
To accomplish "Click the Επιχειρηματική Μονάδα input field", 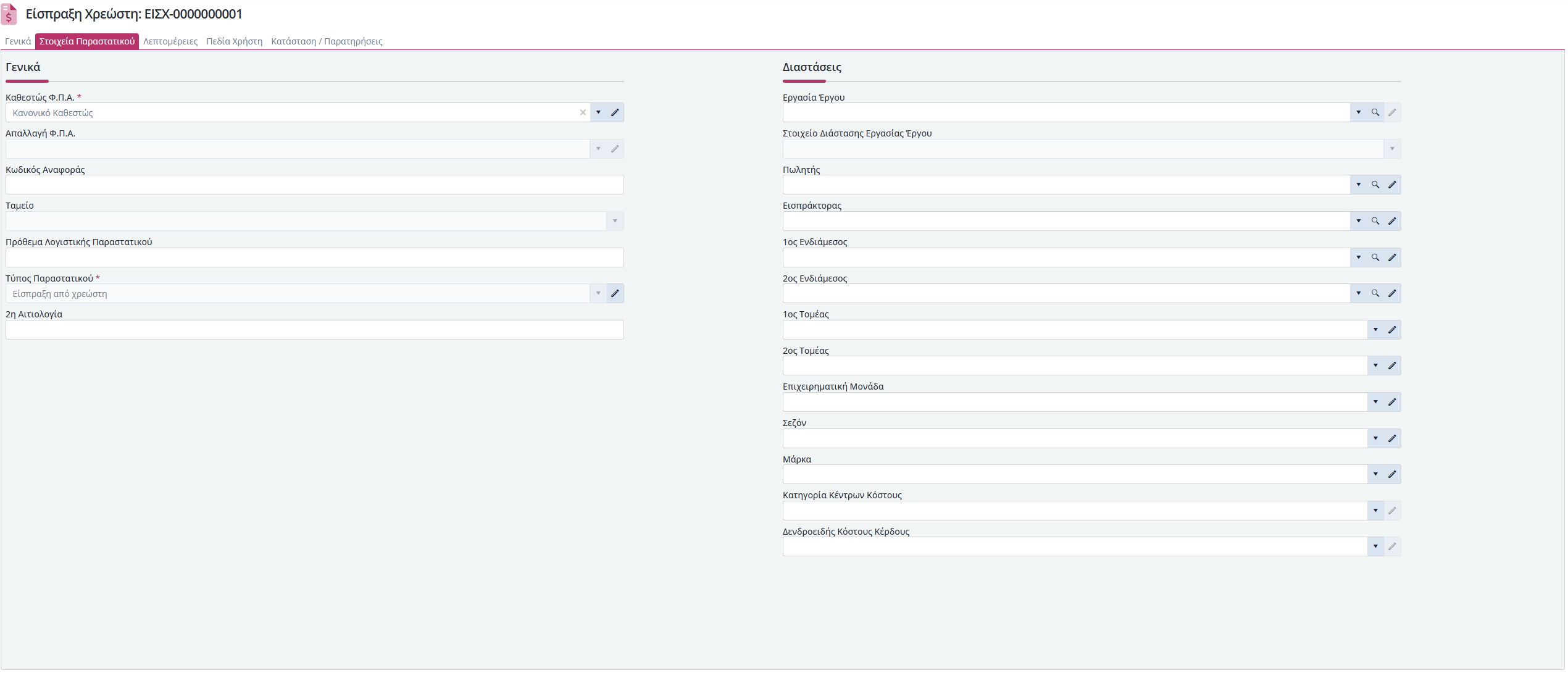I will 1075,402.
